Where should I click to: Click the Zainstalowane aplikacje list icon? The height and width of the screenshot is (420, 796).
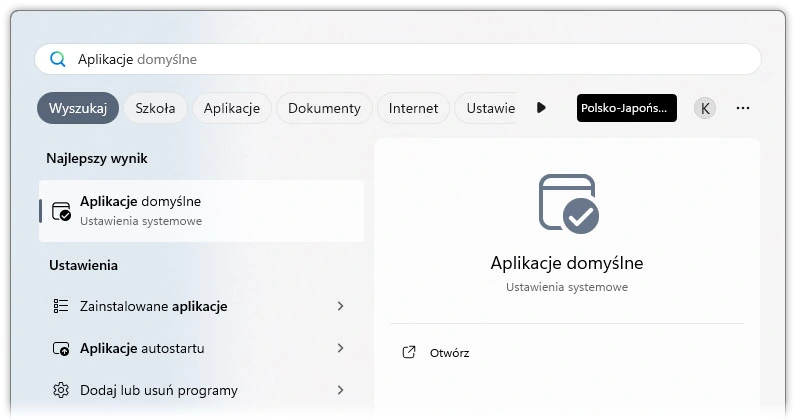click(x=61, y=306)
